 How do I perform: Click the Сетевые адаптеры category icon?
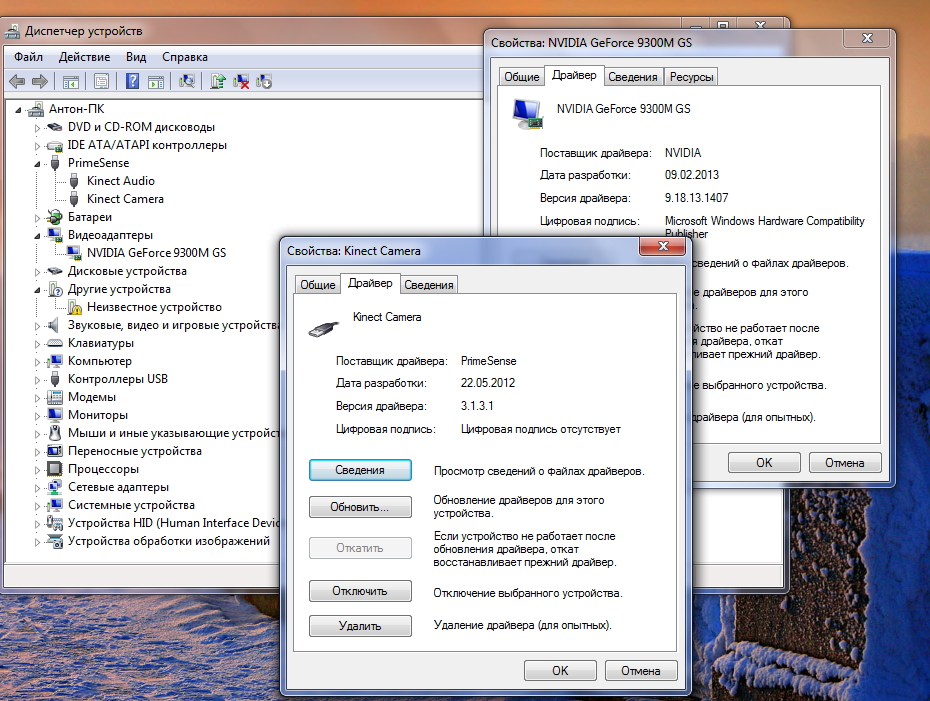click(x=55, y=487)
